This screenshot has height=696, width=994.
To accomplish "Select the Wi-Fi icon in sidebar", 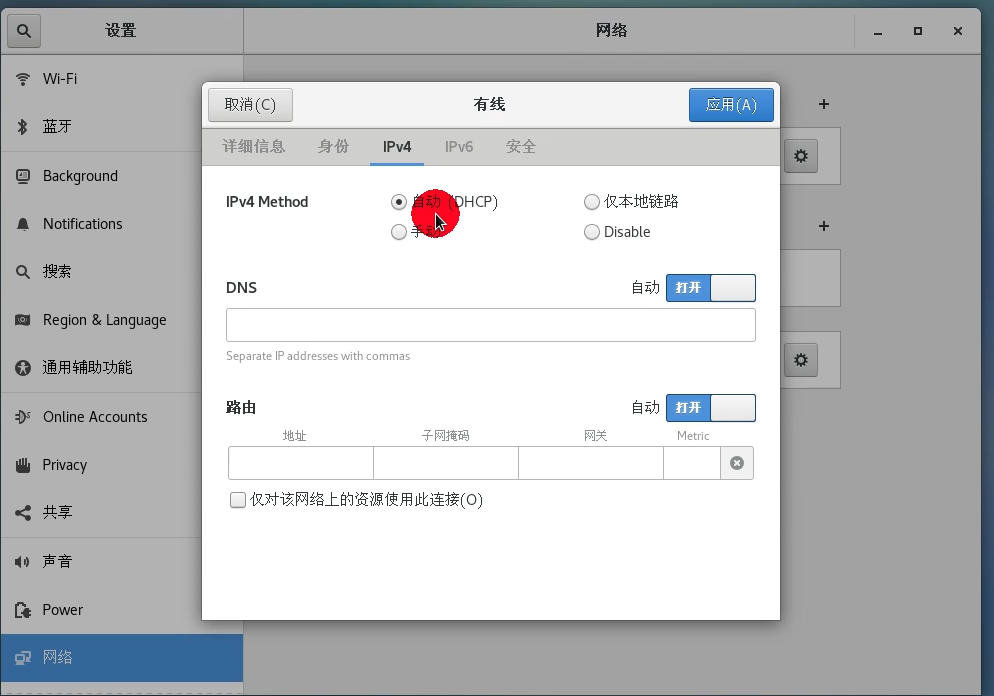I will pyautogui.click(x=23, y=79).
